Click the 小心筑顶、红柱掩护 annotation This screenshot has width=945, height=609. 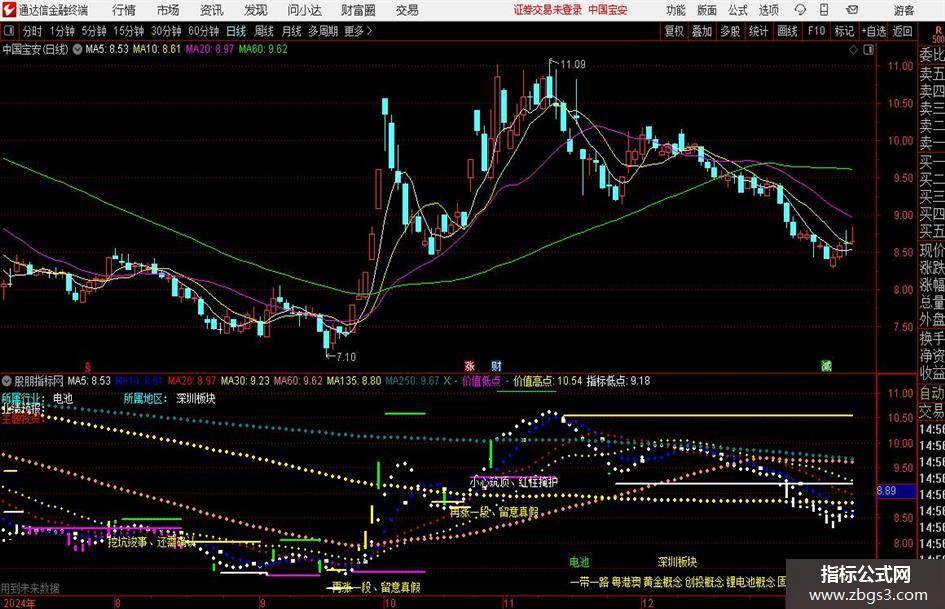[513, 482]
